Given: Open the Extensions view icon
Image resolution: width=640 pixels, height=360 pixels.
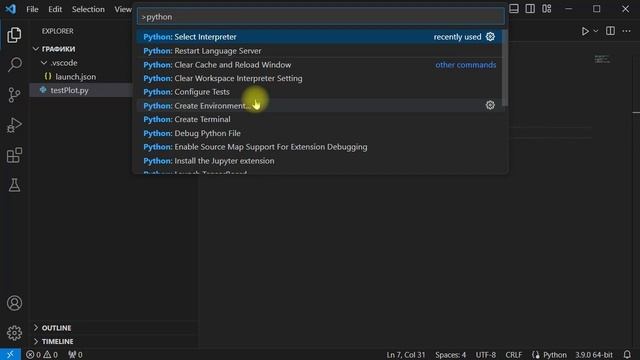Looking at the screenshot, I should (x=14, y=155).
